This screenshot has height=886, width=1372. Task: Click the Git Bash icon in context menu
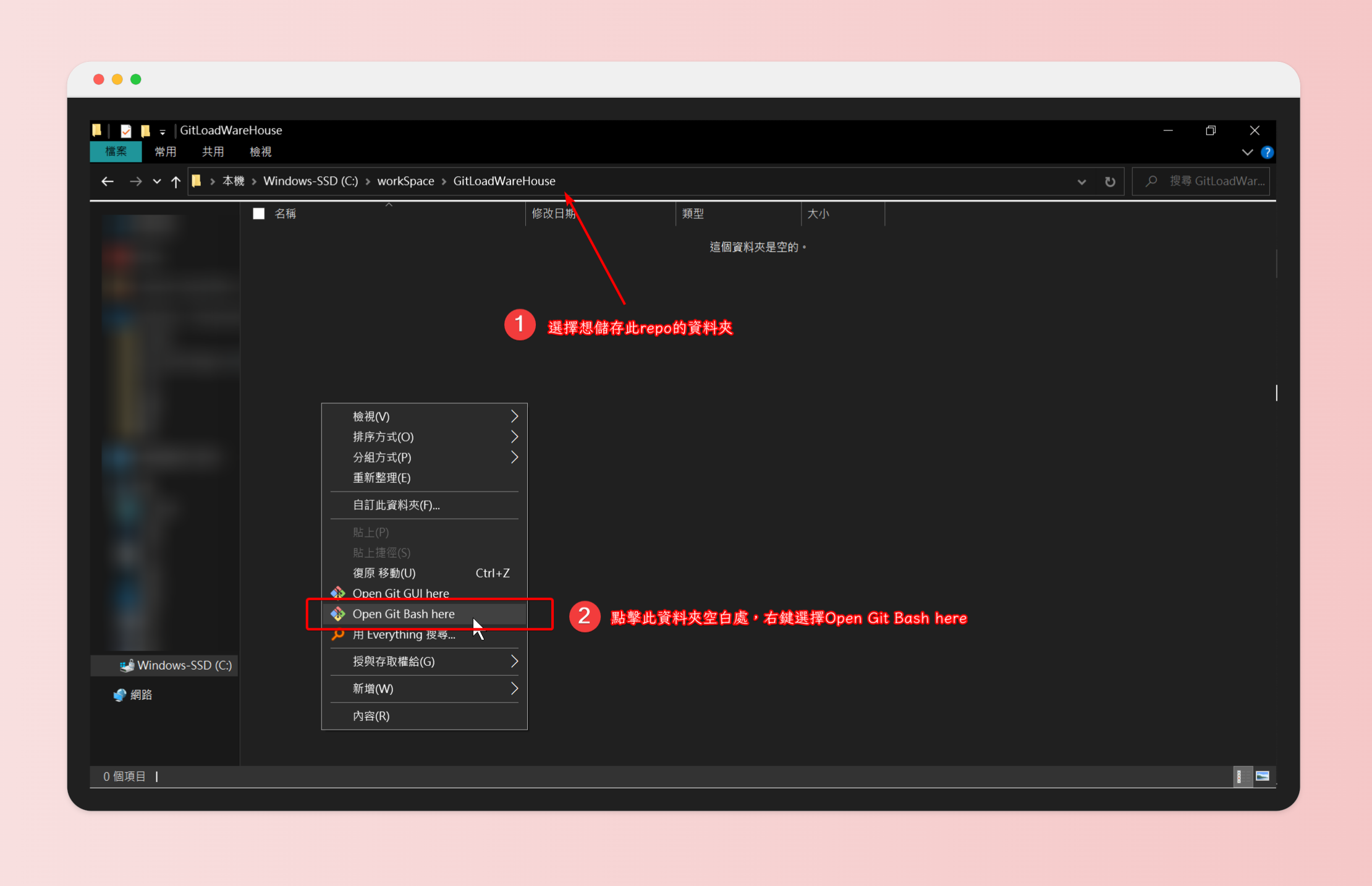[338, 614]
